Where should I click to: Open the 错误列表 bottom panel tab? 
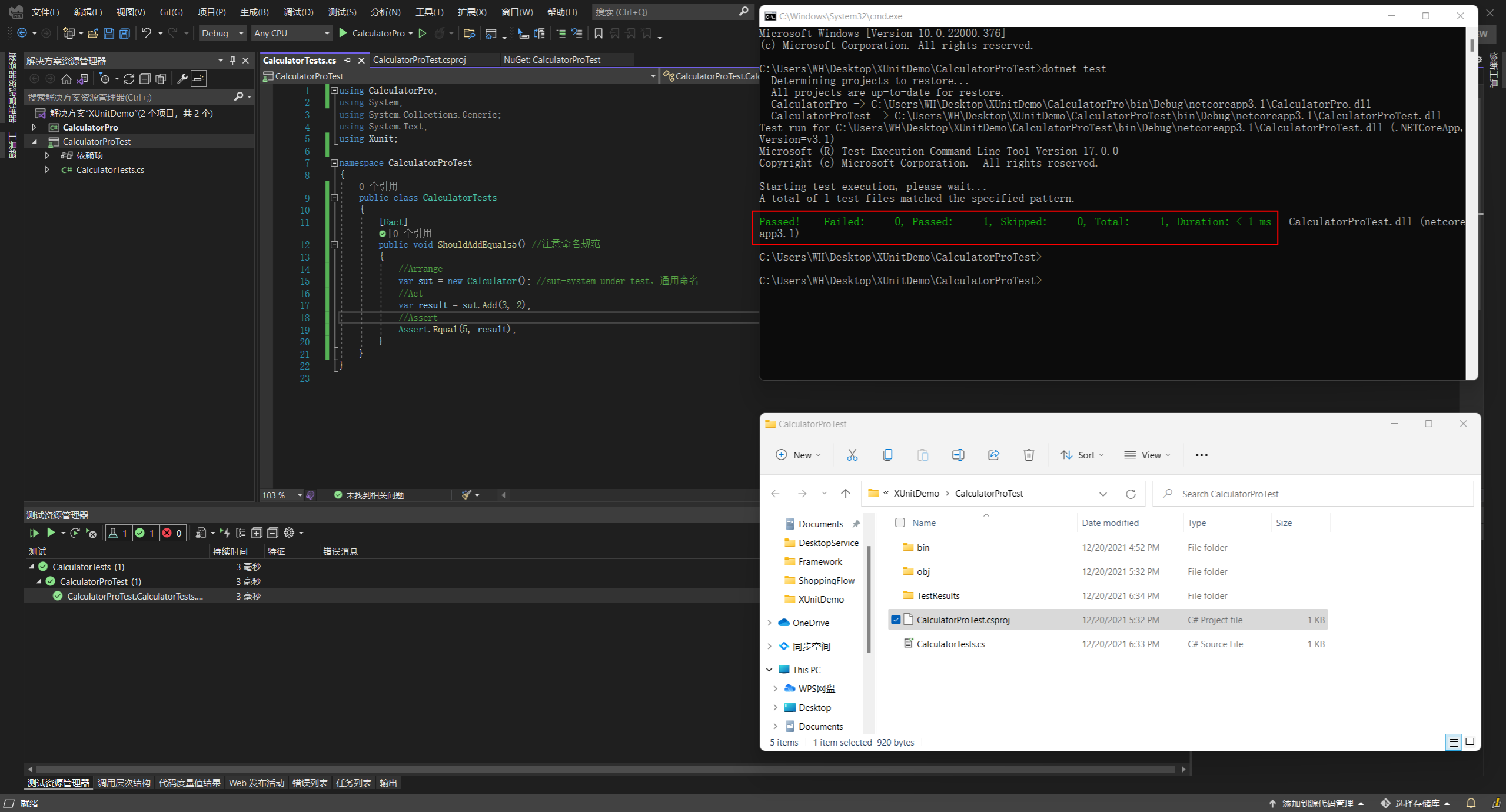pos(310,783)
